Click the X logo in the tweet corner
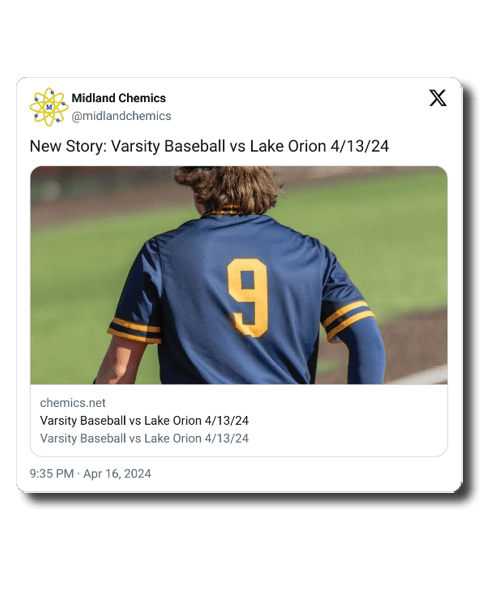The image size is (498, 589). coord(438,98)
